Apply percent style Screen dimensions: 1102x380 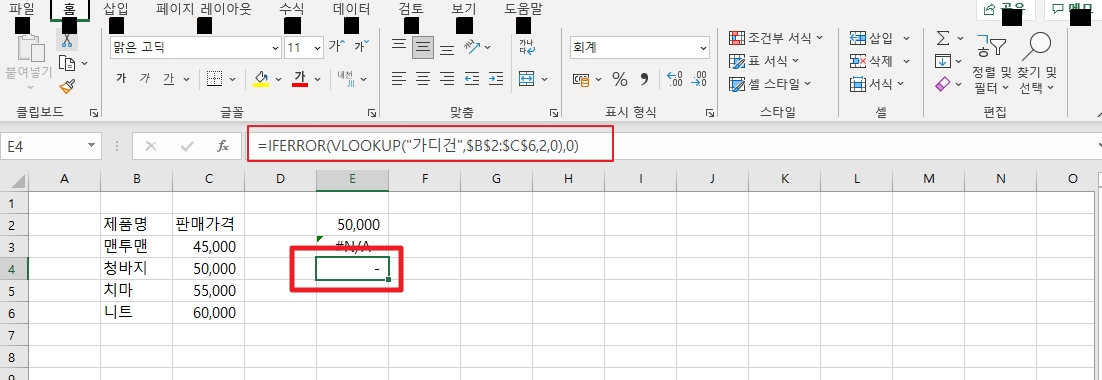(620, 79)
